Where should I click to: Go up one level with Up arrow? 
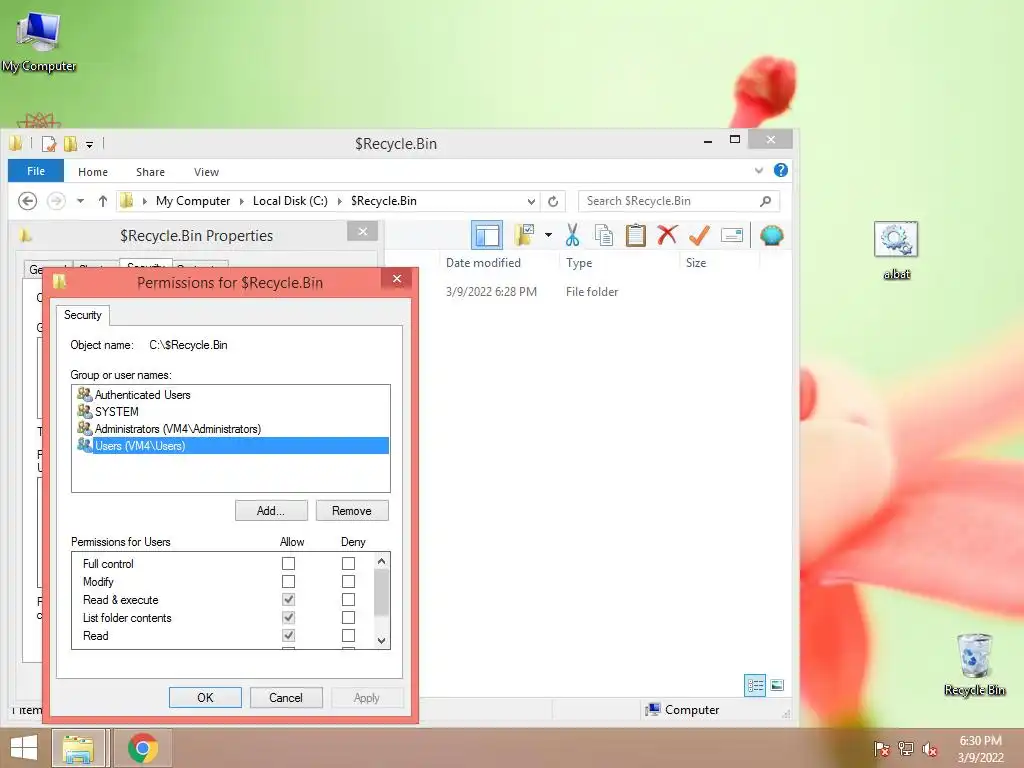103,201
